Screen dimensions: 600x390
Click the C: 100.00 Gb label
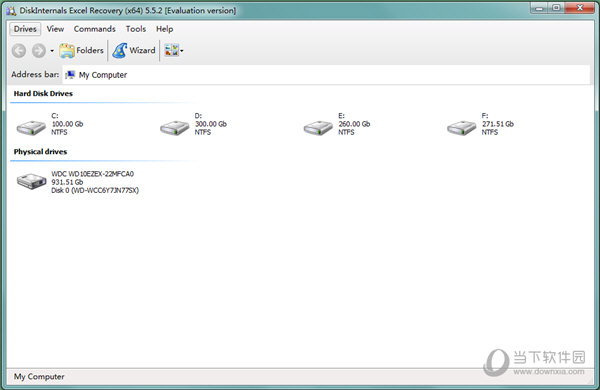click(67, 124)
